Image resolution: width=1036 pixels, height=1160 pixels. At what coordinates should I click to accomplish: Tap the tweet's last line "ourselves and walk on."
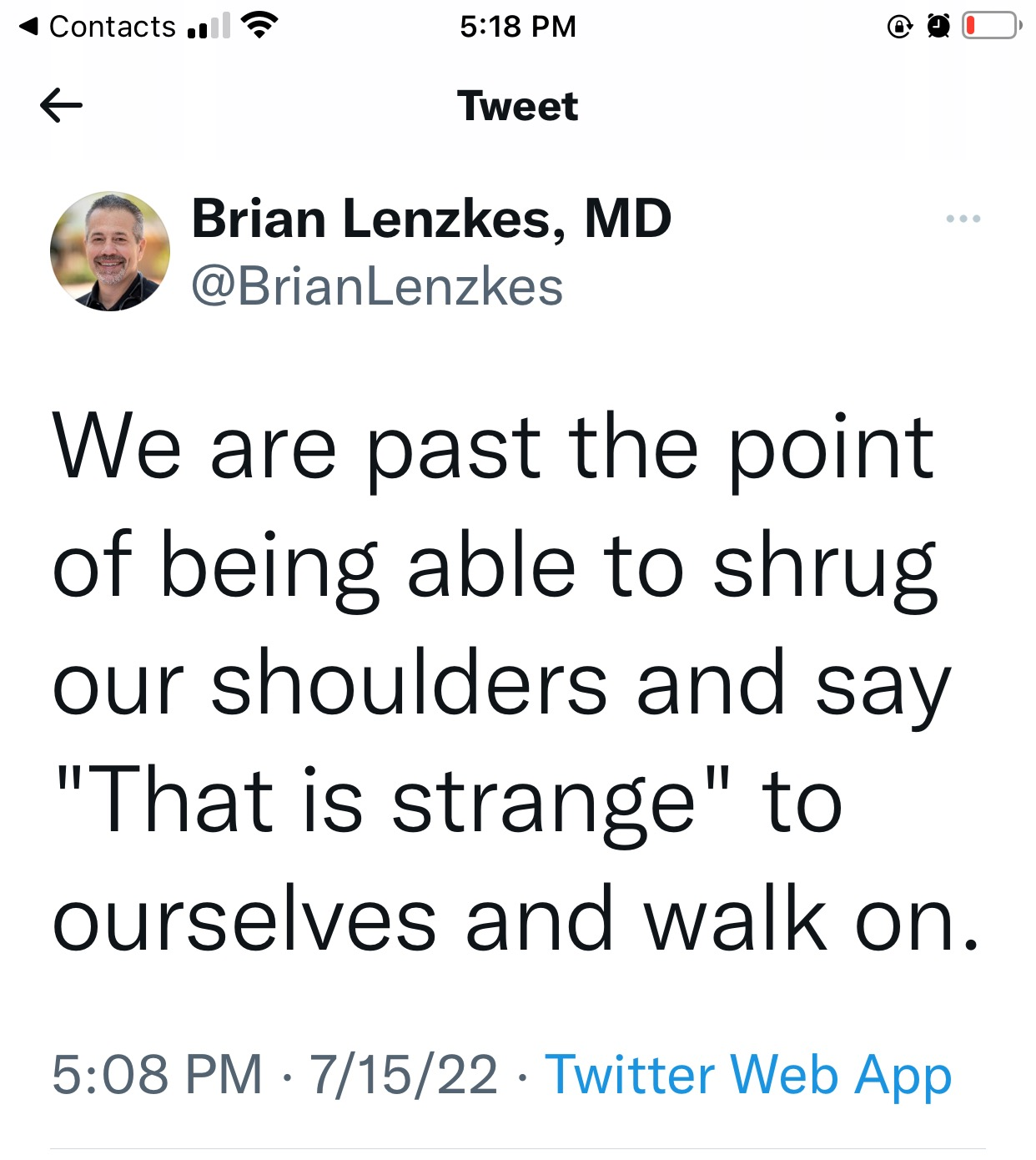[x=515, y=920]
